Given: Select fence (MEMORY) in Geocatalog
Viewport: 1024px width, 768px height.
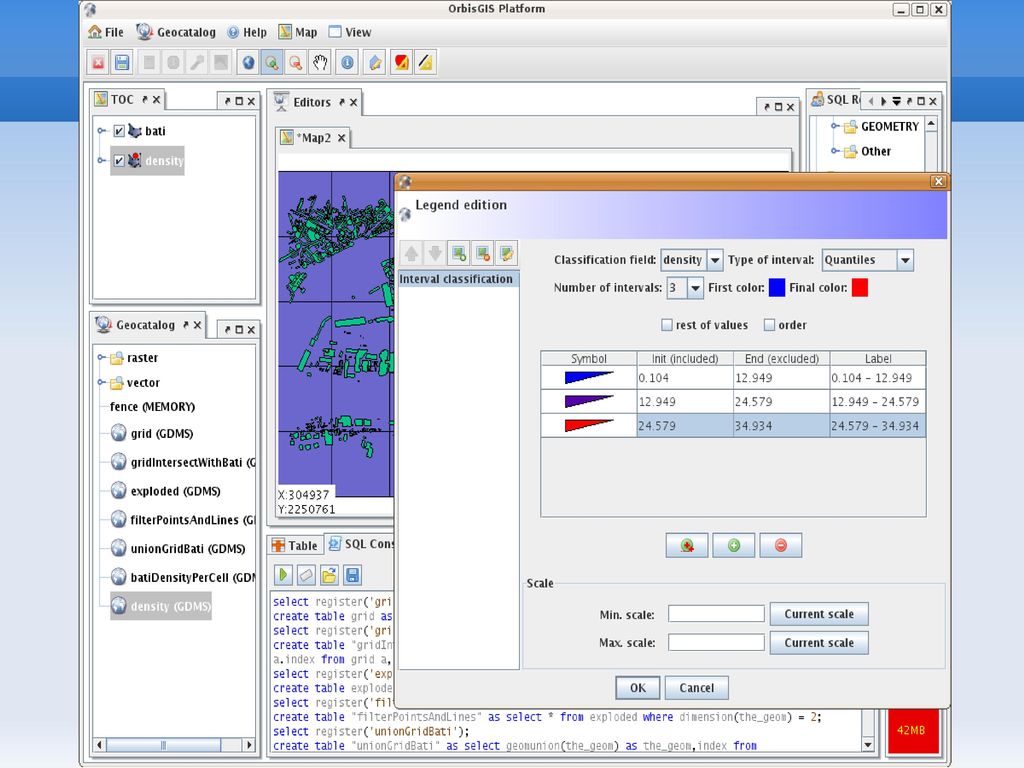Looking at the screenshot, I should click(x=152, y=406).
